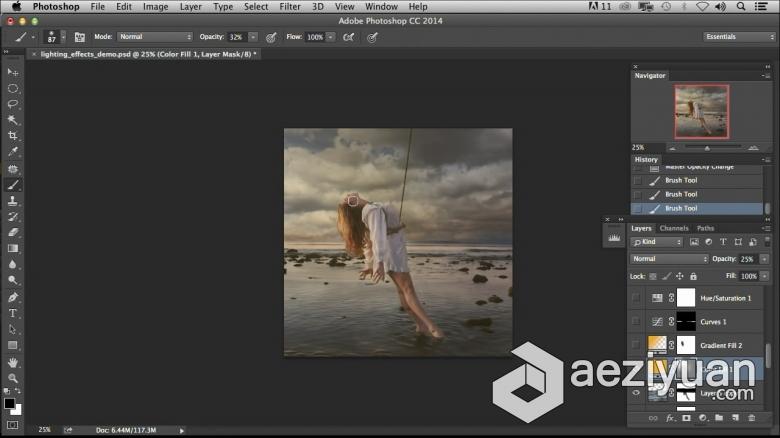780x438 pixels.
Task: Toggle lock transparent pixels
Action: [x=653, y=276]
